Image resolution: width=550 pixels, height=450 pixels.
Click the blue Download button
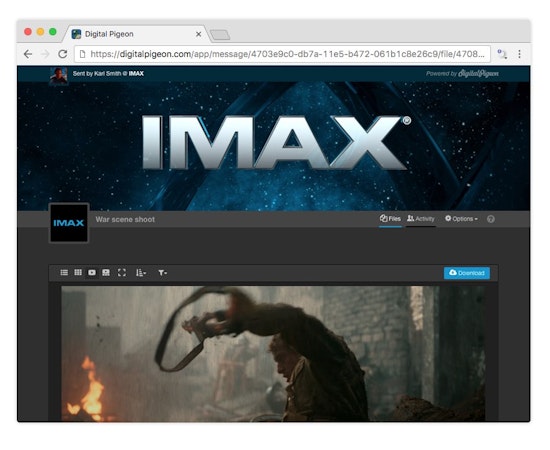point(467,273)
